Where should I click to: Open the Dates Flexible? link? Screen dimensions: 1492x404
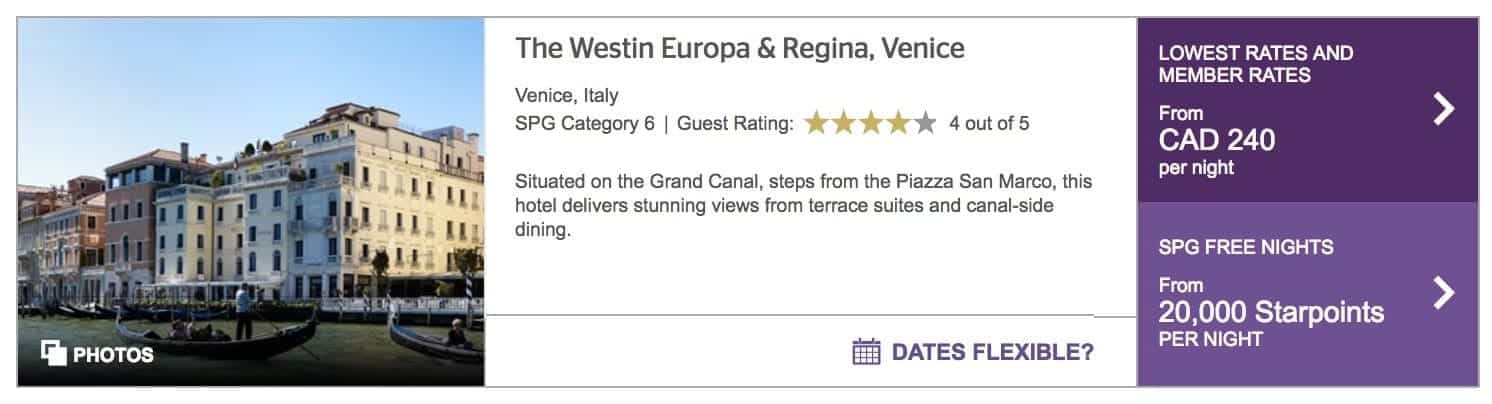(x=992, y=352)
